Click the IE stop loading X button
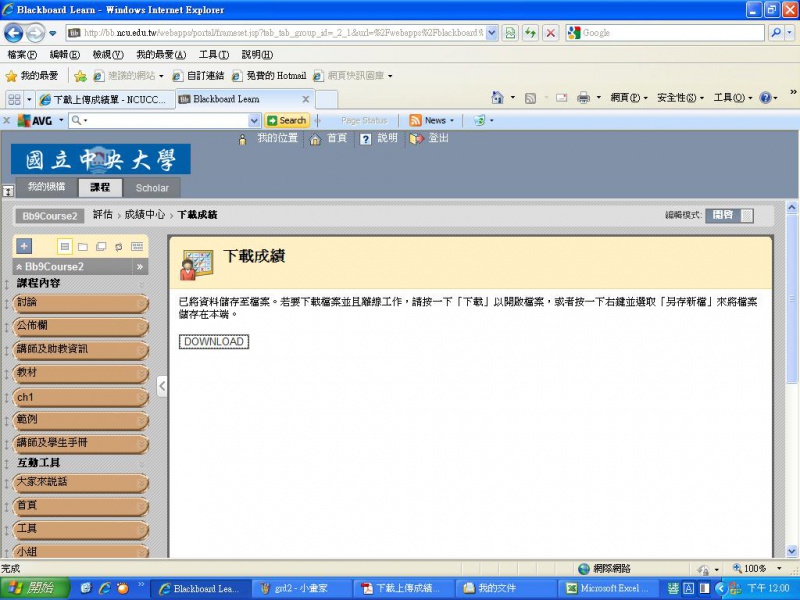This screenshot has height=600, width=800. coord(550,33)
